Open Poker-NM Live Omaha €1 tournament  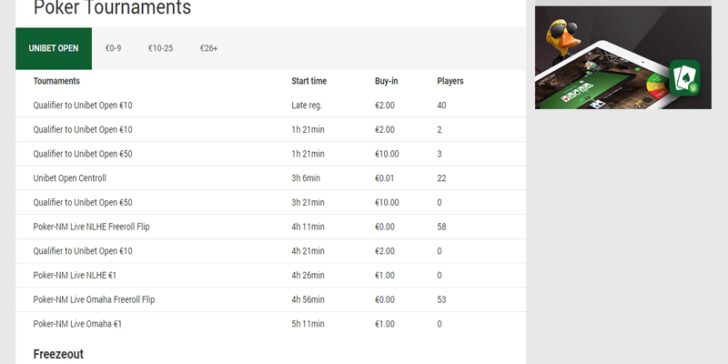pyautogui.click(x=271, y=324)
